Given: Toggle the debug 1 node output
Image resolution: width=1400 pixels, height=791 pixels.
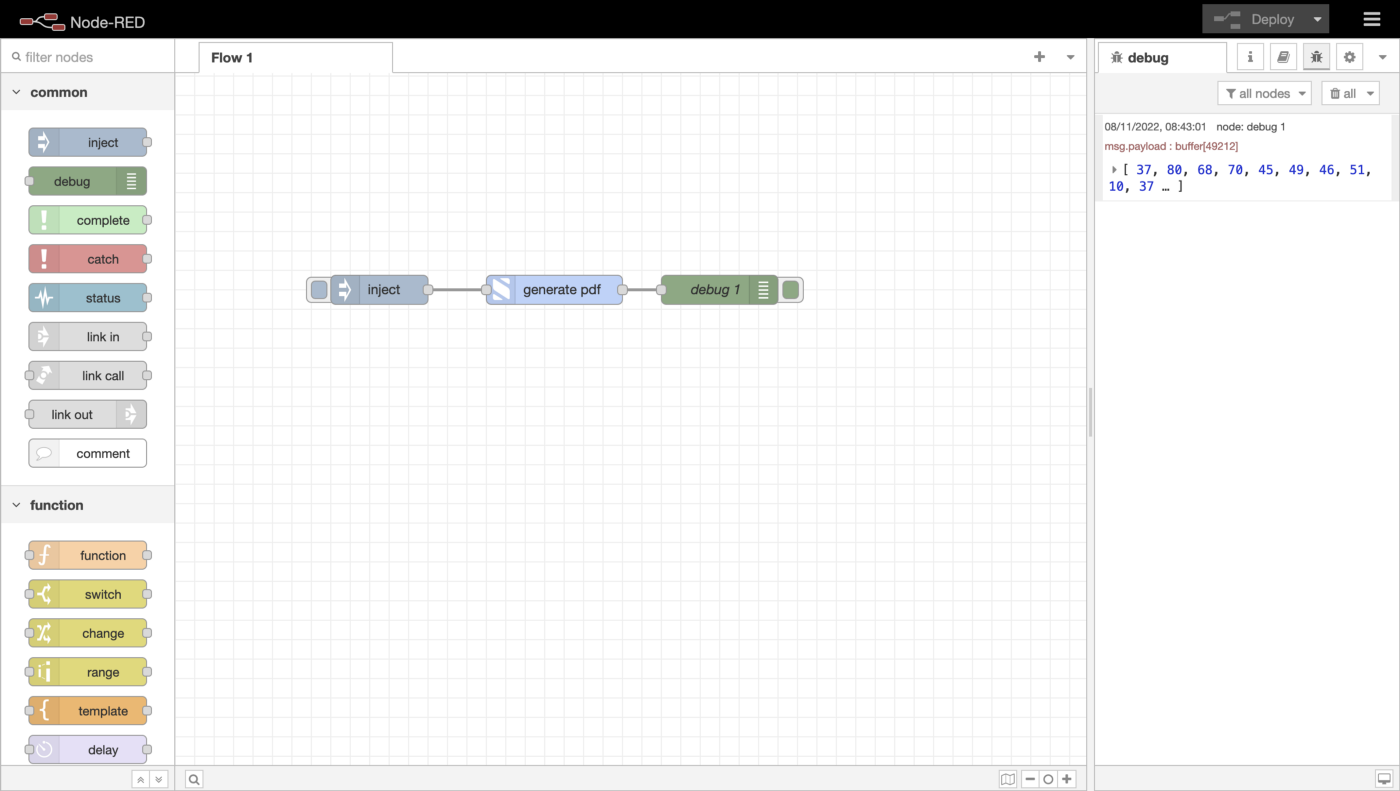Looking at the screenshot, I should coord(791,290).
